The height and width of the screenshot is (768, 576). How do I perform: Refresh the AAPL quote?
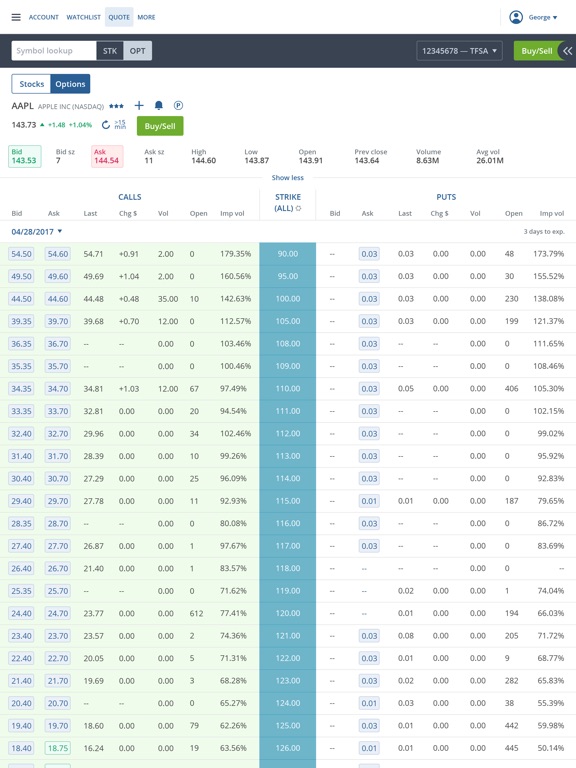(106, 125)
